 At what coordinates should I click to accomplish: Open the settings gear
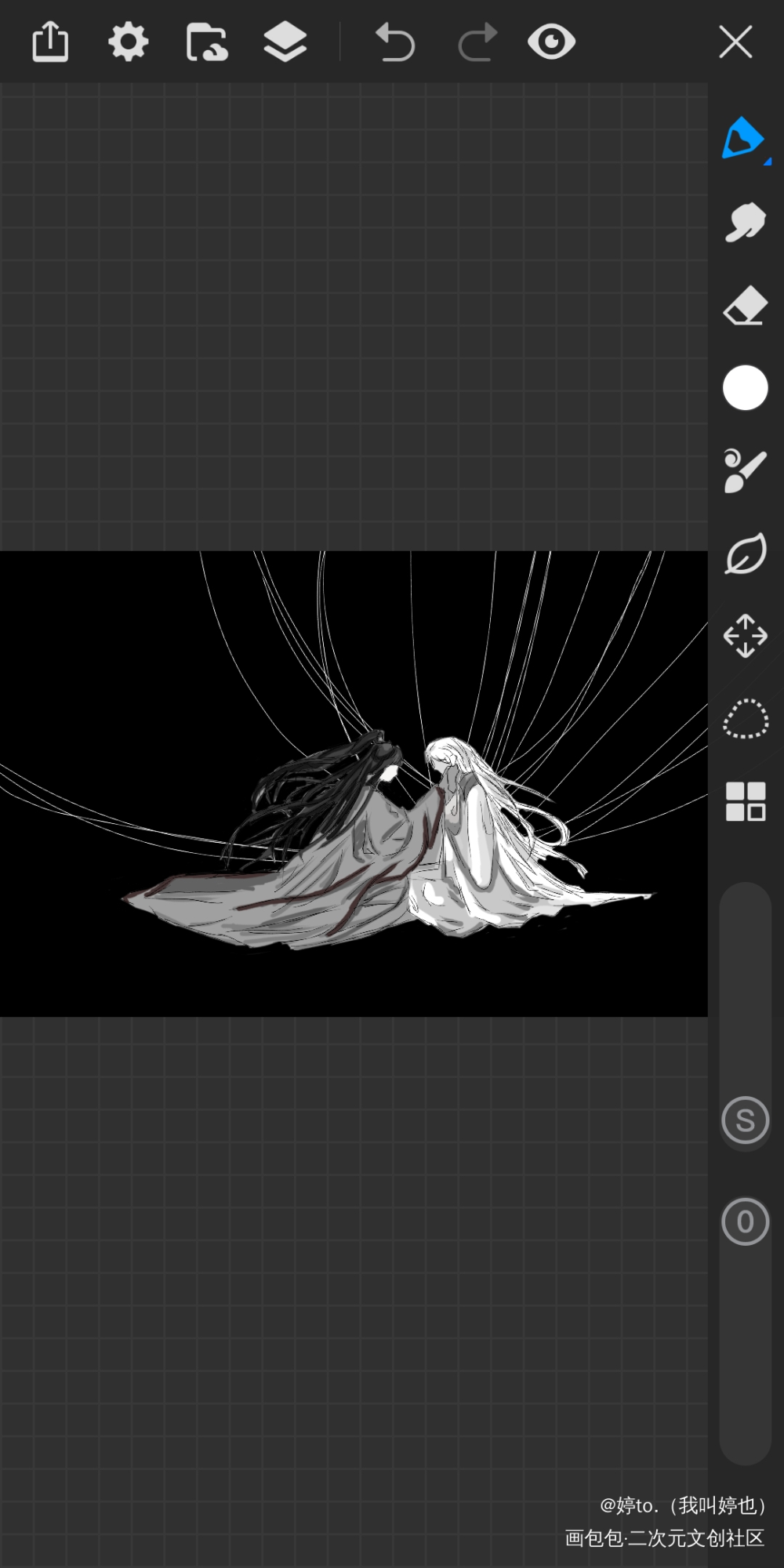click(x=128, y=42)
